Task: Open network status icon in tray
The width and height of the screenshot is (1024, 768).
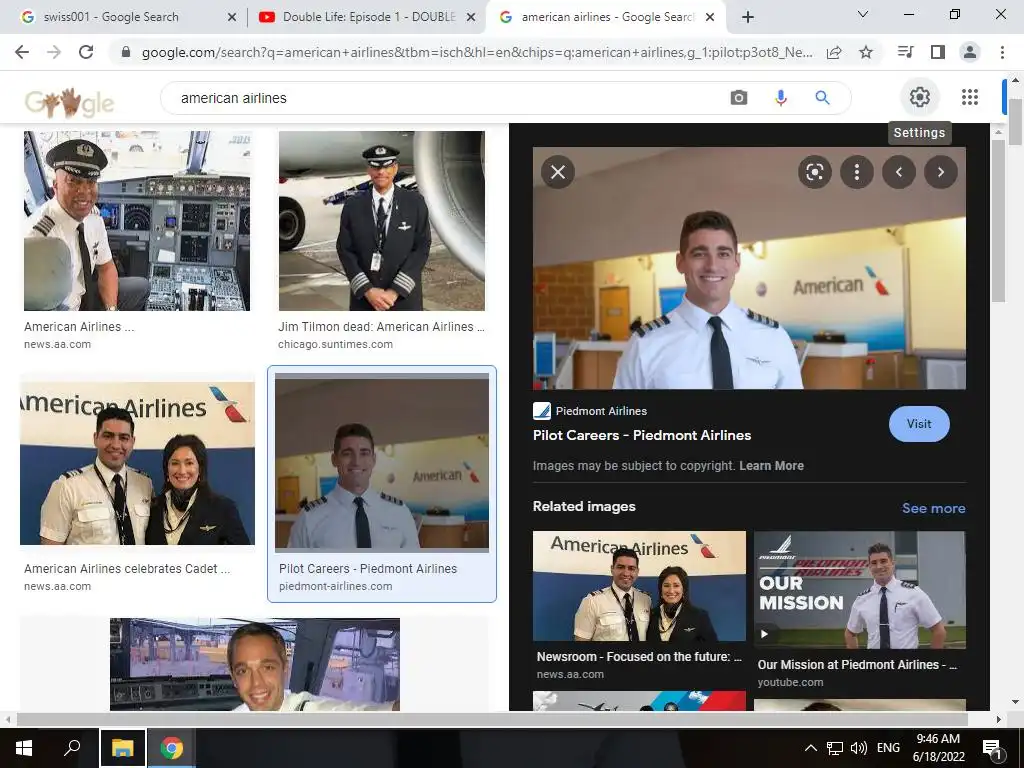Action: click(835, 748)
